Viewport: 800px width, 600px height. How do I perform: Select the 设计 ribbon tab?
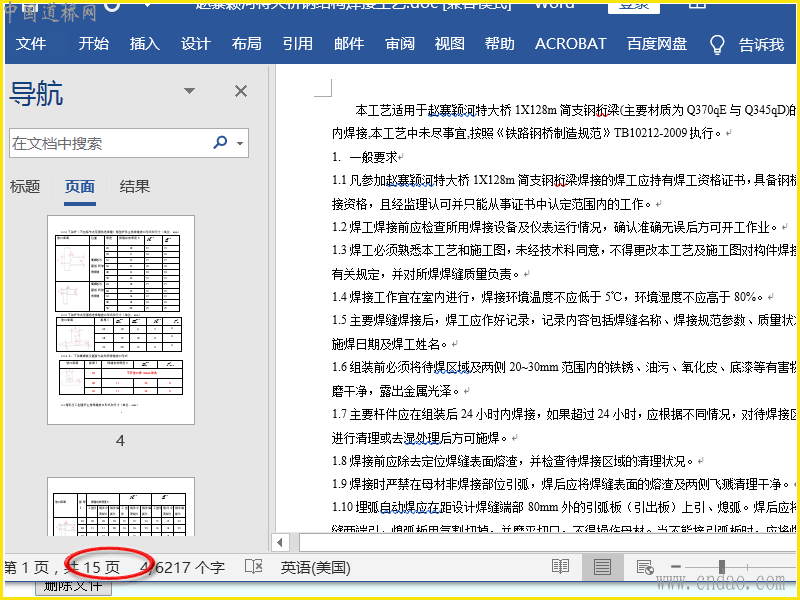click(x=195, y=44)
